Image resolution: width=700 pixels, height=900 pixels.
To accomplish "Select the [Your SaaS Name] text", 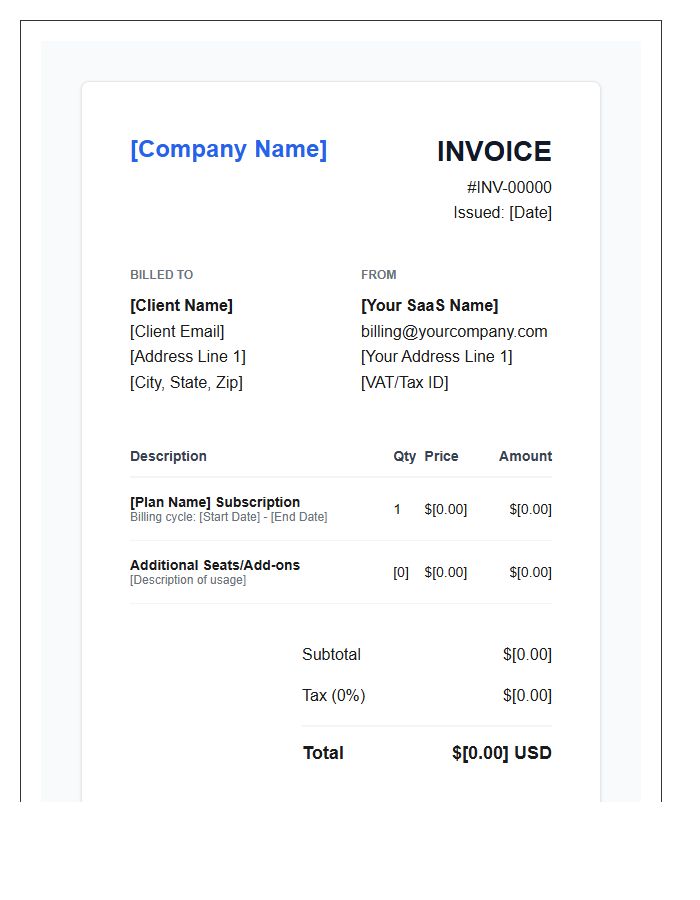I will [429, 305].
